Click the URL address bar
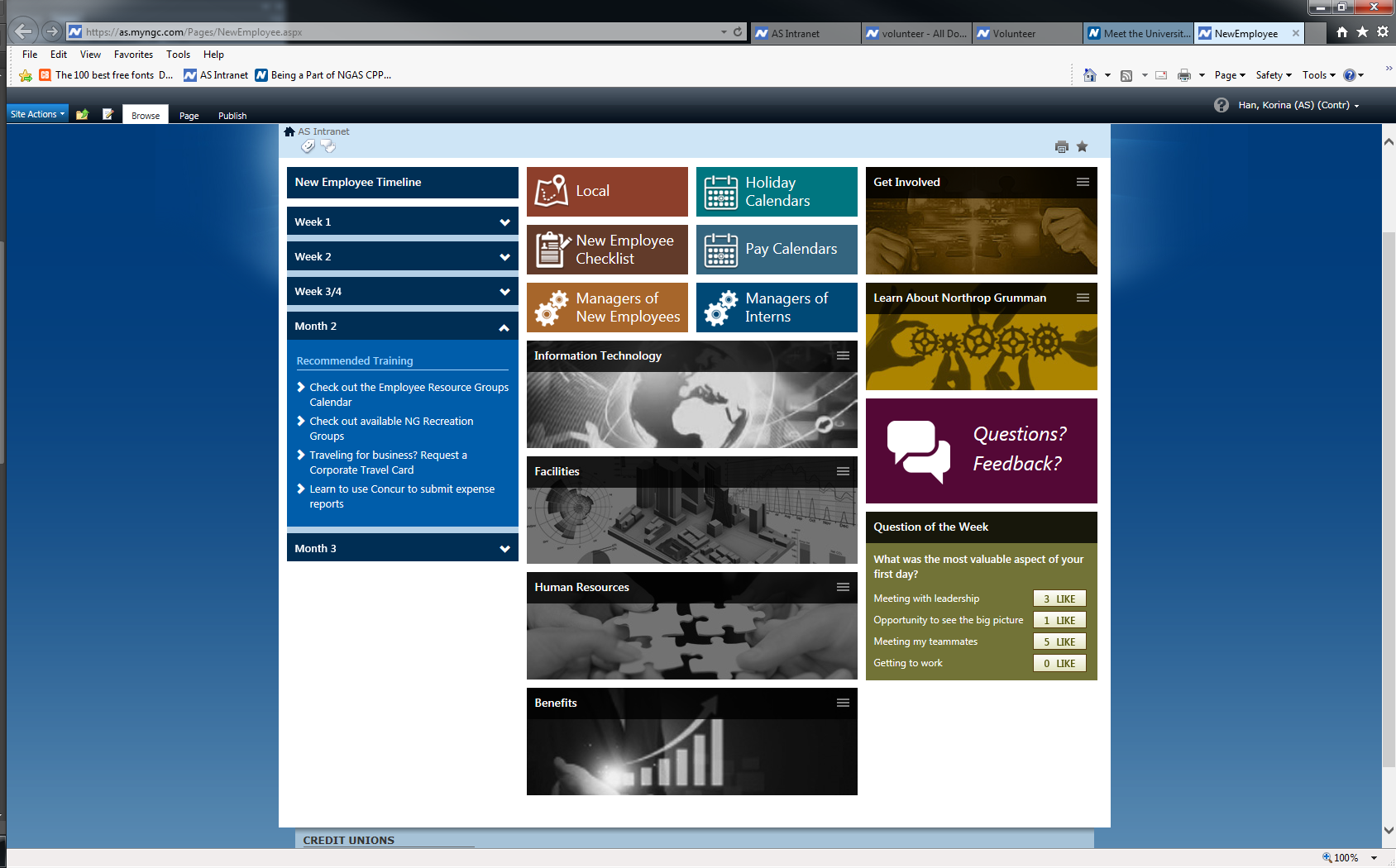This screenshot has width=1396, height=868. 397,32
